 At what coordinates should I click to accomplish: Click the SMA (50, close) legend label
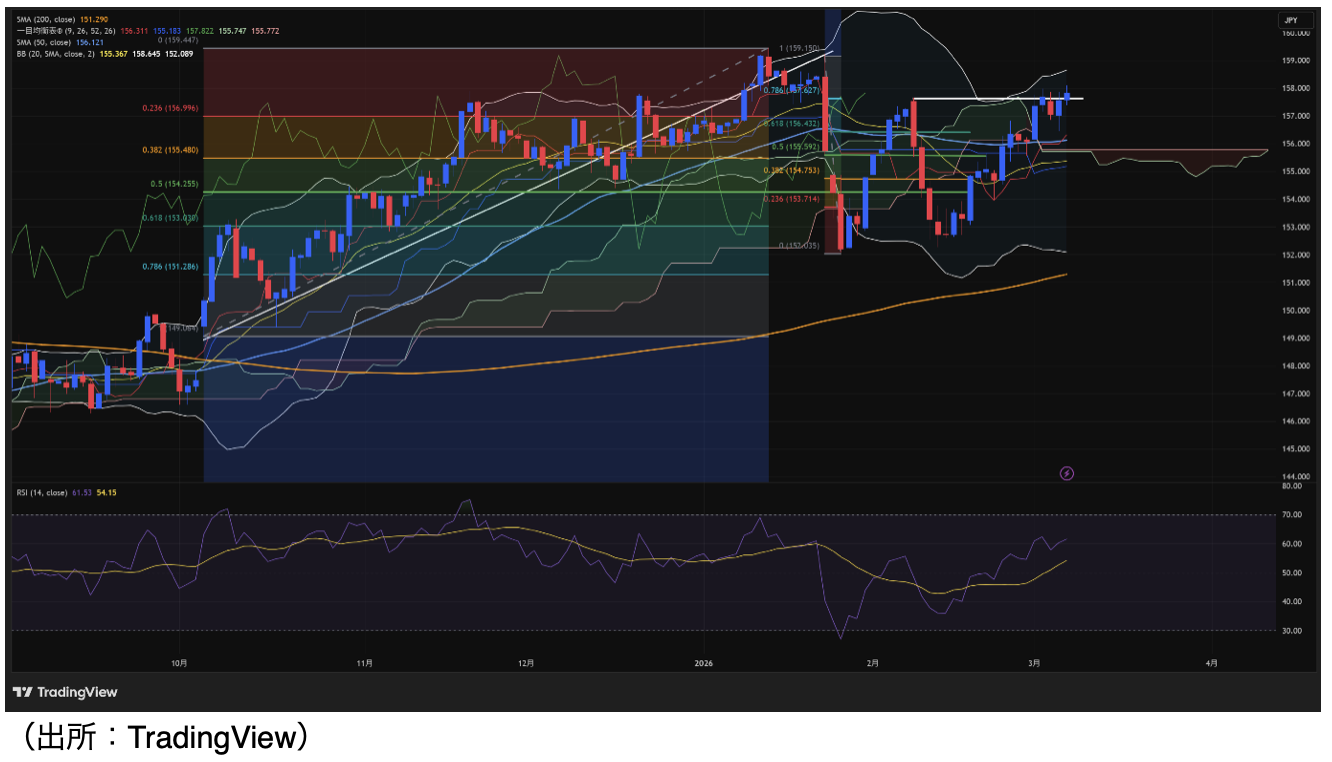(45, 43)
